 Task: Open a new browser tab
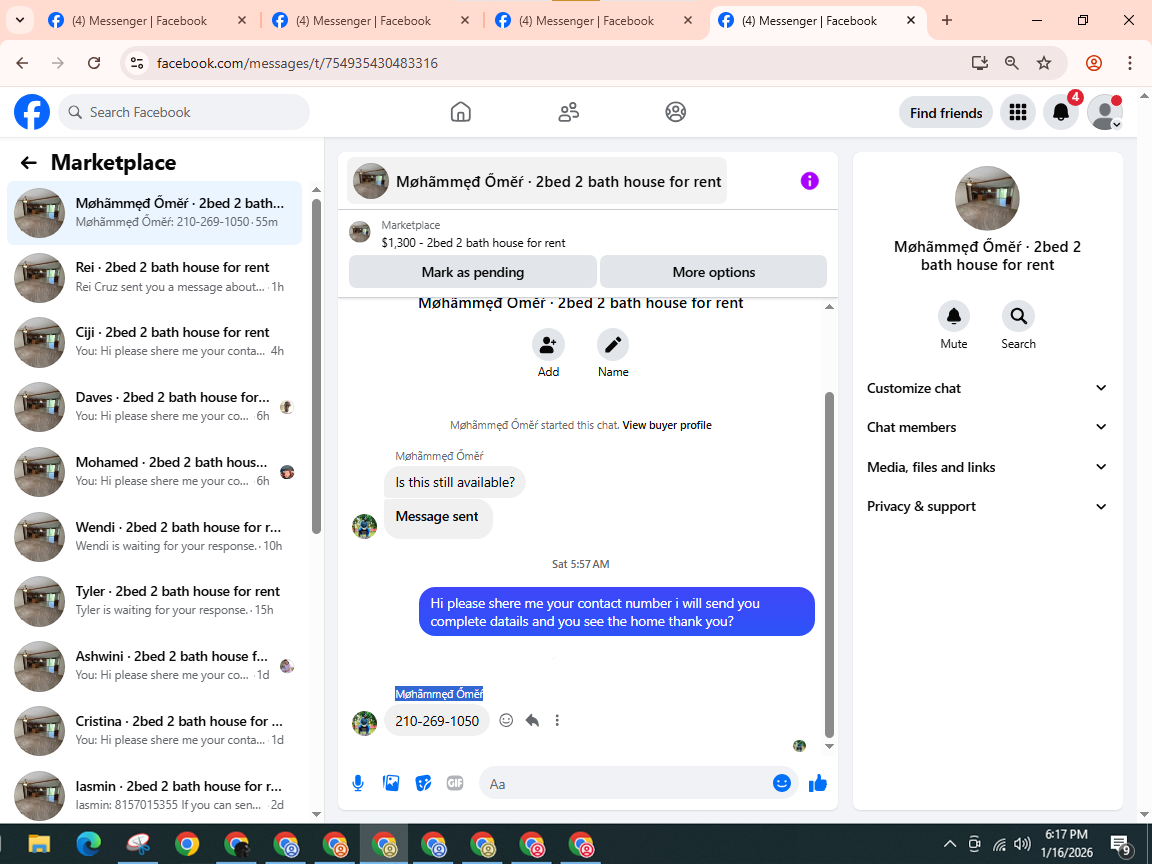(x=947, y=21)
